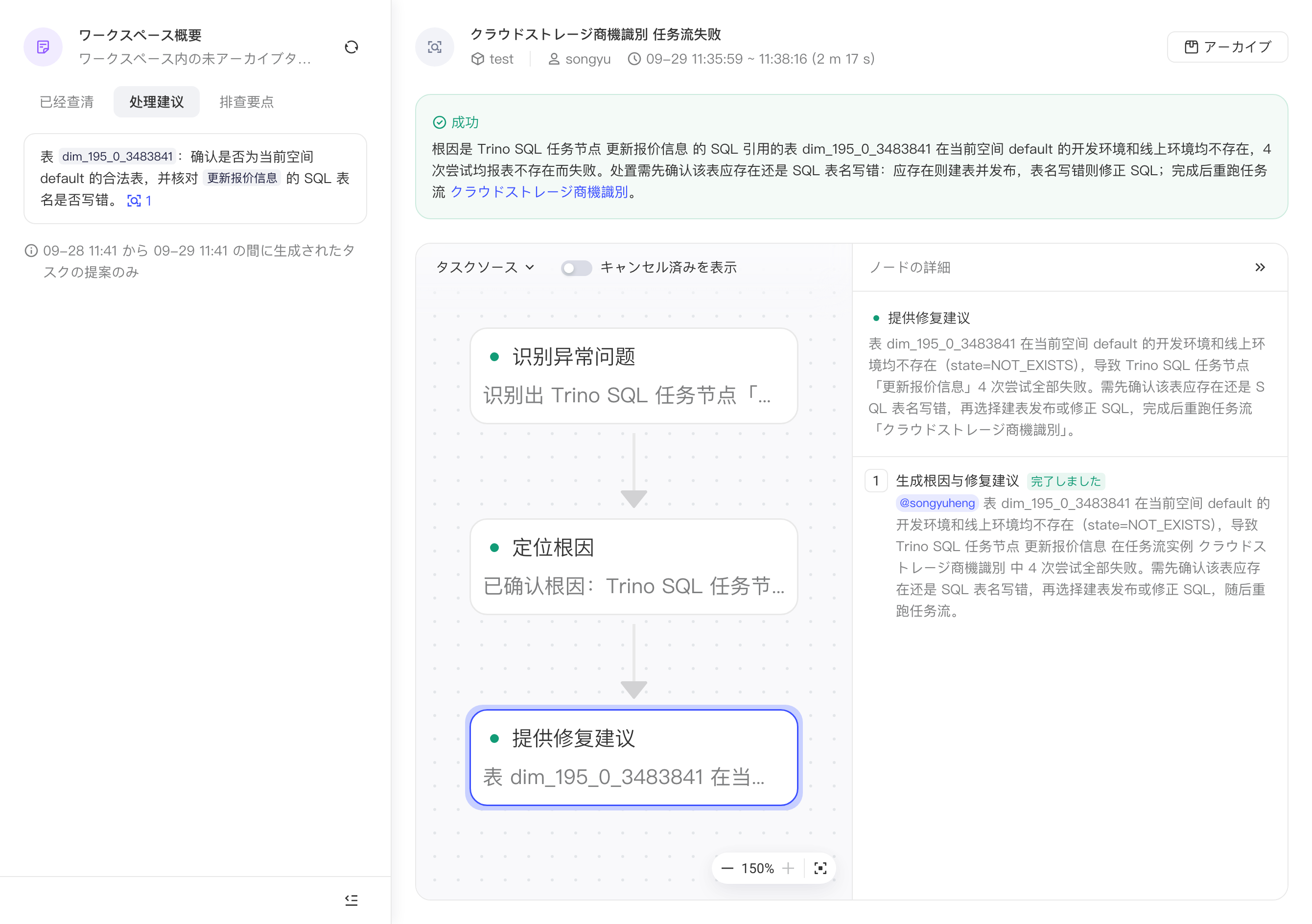Click the diagnosis scan icon beside title

pyautogui.click(x=435, y=47)
